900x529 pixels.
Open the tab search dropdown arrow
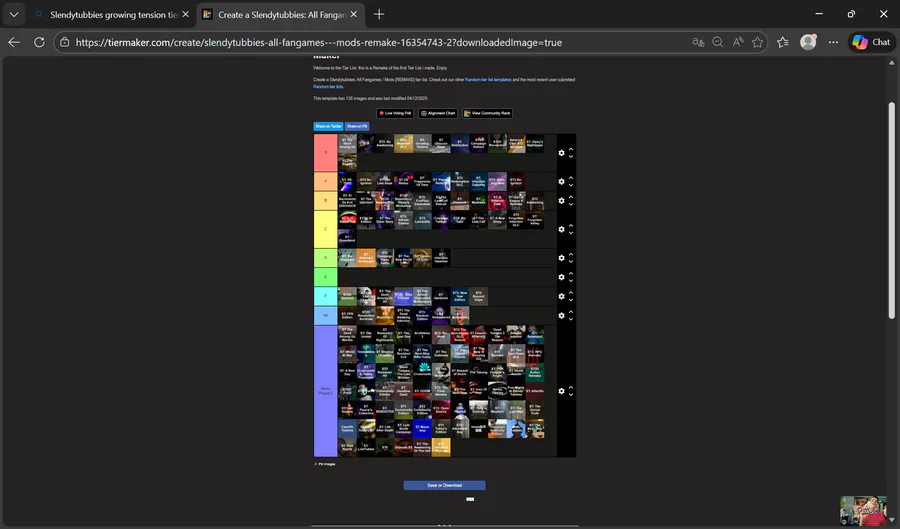click(x=14, y=14)
